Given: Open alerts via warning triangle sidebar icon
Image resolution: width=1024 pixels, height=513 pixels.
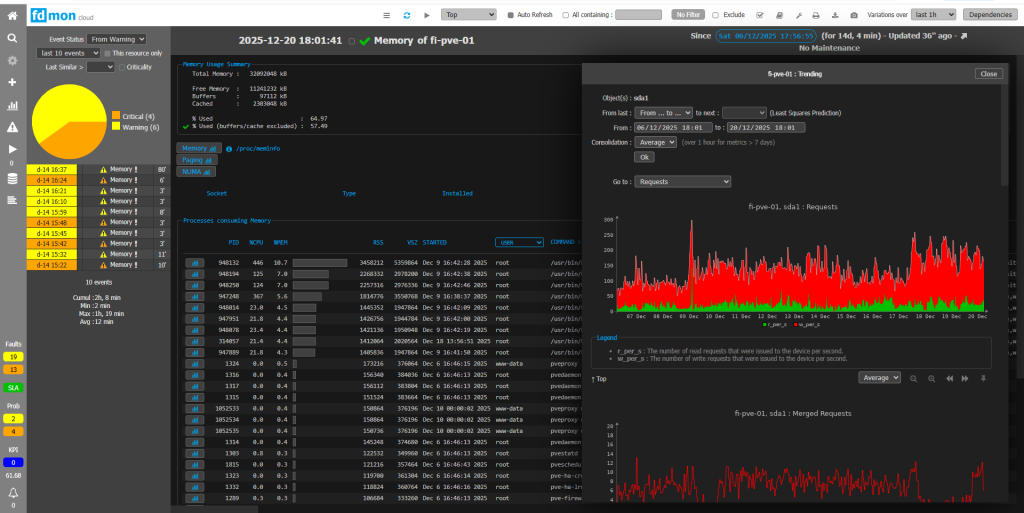Looking at the screenshot, I should click(x=12, y=127).
